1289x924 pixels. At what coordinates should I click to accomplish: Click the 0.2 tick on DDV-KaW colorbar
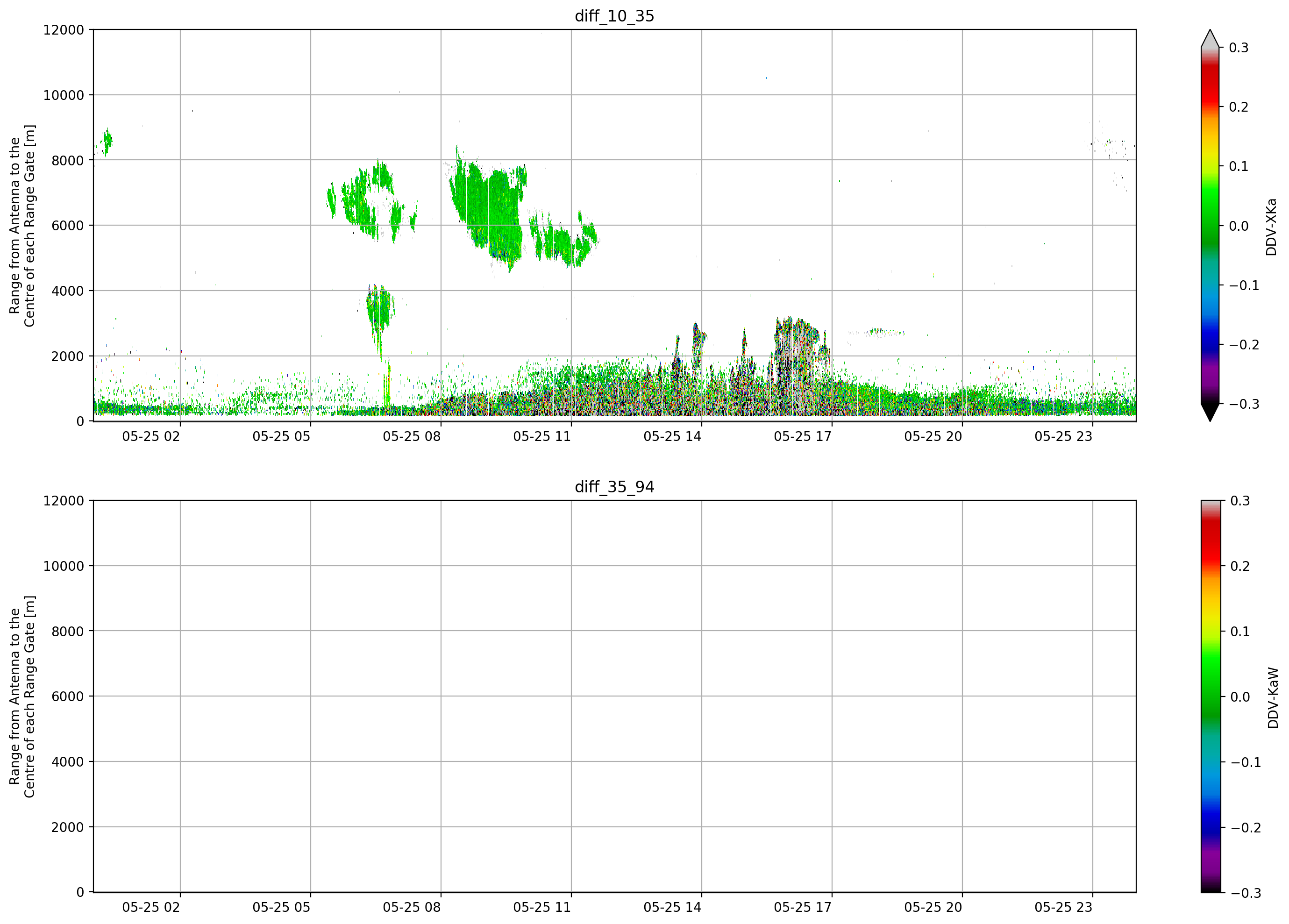[1240, 567]
